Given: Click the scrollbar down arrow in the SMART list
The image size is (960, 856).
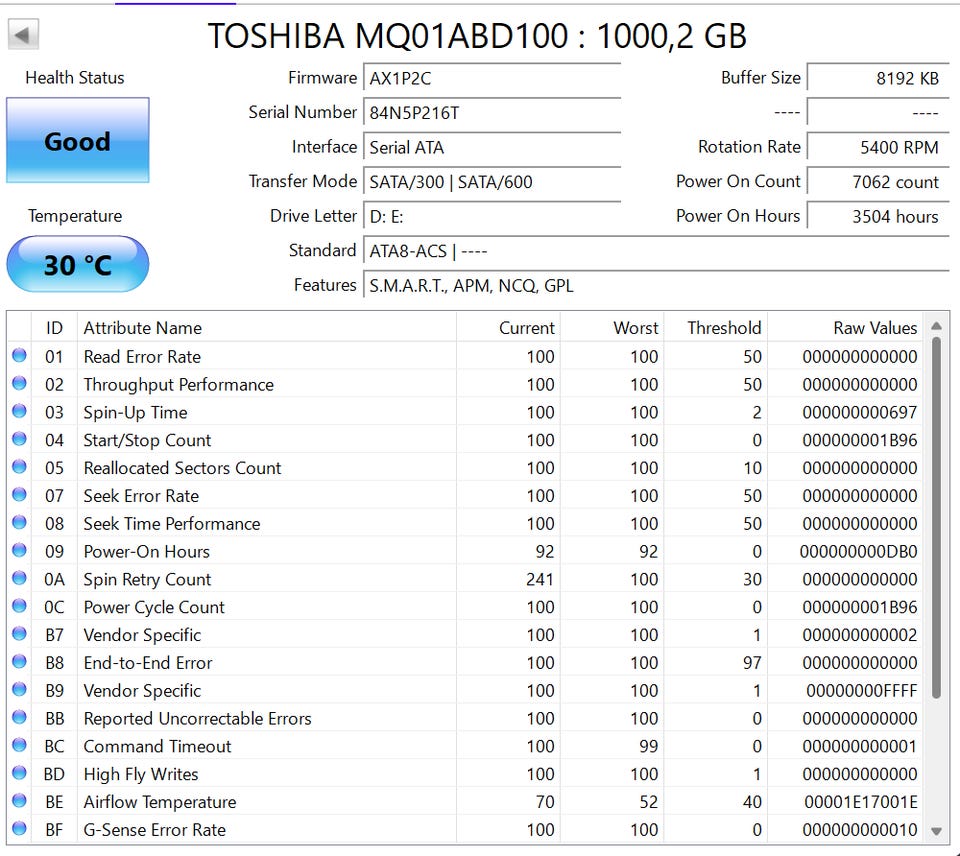Looking at the screenshot, I should [x=936, y=830].
